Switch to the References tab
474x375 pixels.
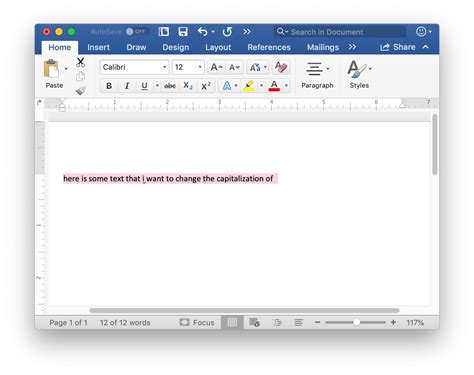click(x=269, y=47)
